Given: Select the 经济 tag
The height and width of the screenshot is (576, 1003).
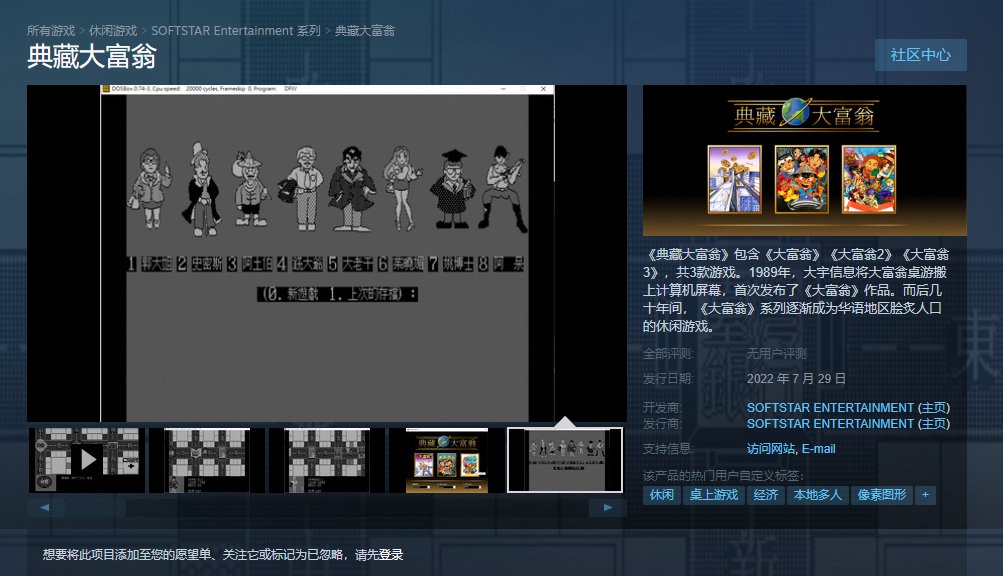Looking at the screenshot, I should click(x=766, y=495).
